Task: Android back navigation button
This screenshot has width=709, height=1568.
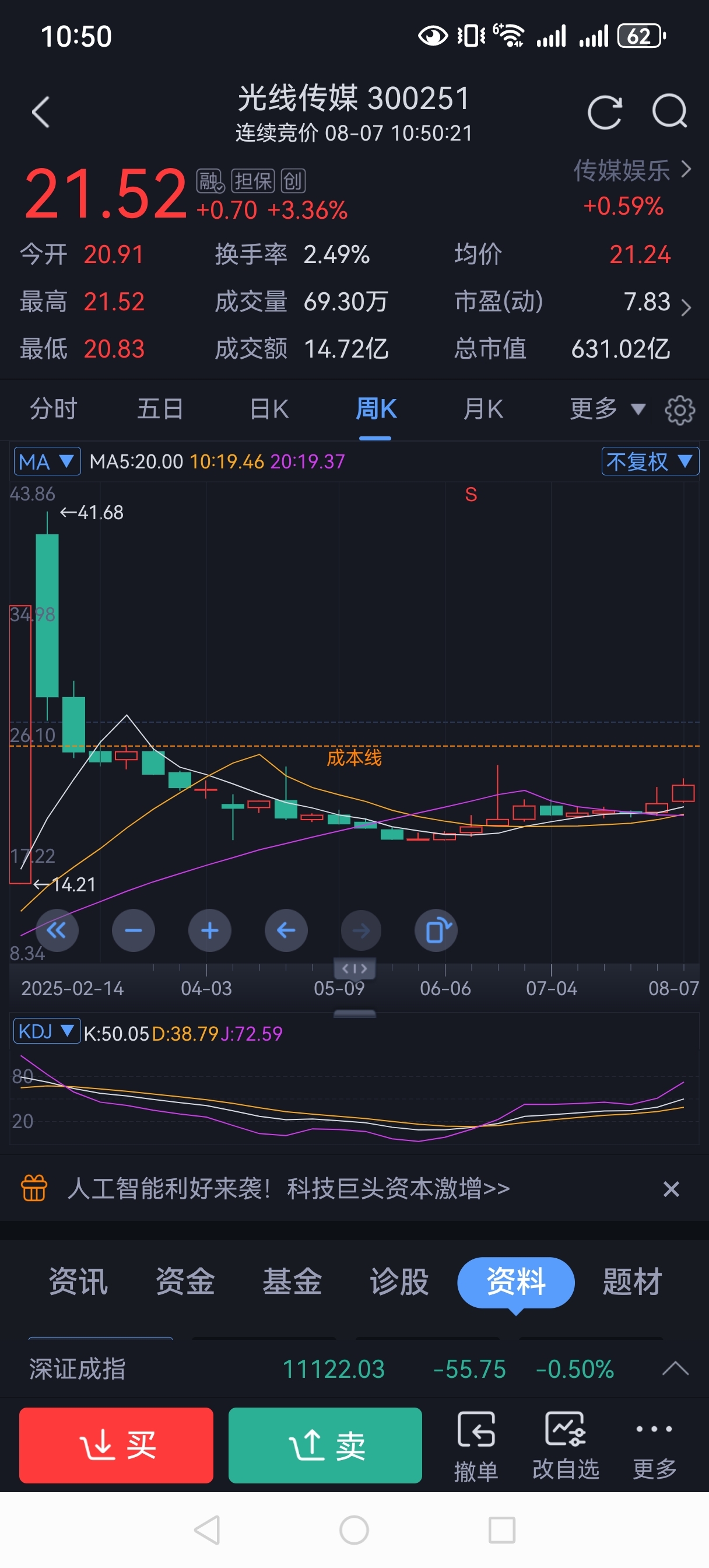Action: click(207, 1529)
